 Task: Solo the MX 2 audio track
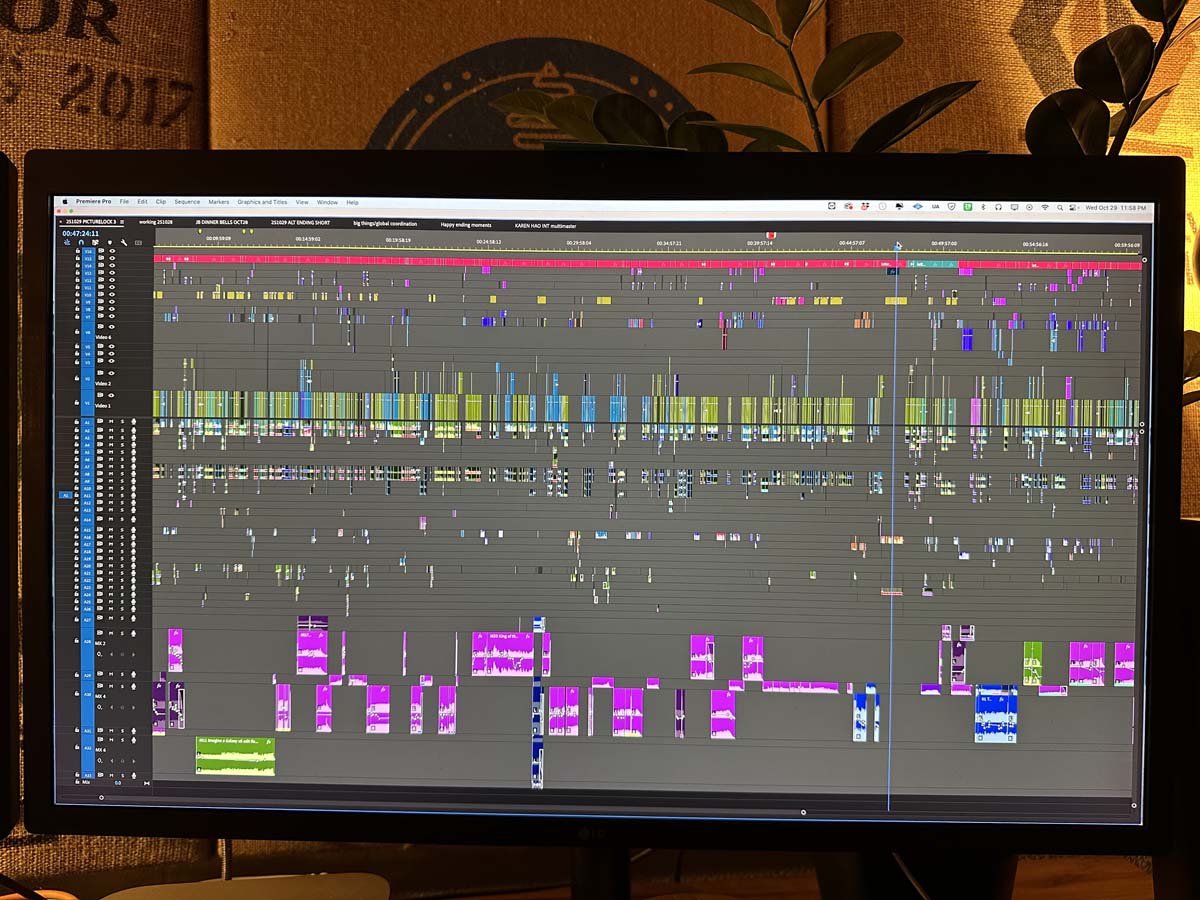click(122, 634)
